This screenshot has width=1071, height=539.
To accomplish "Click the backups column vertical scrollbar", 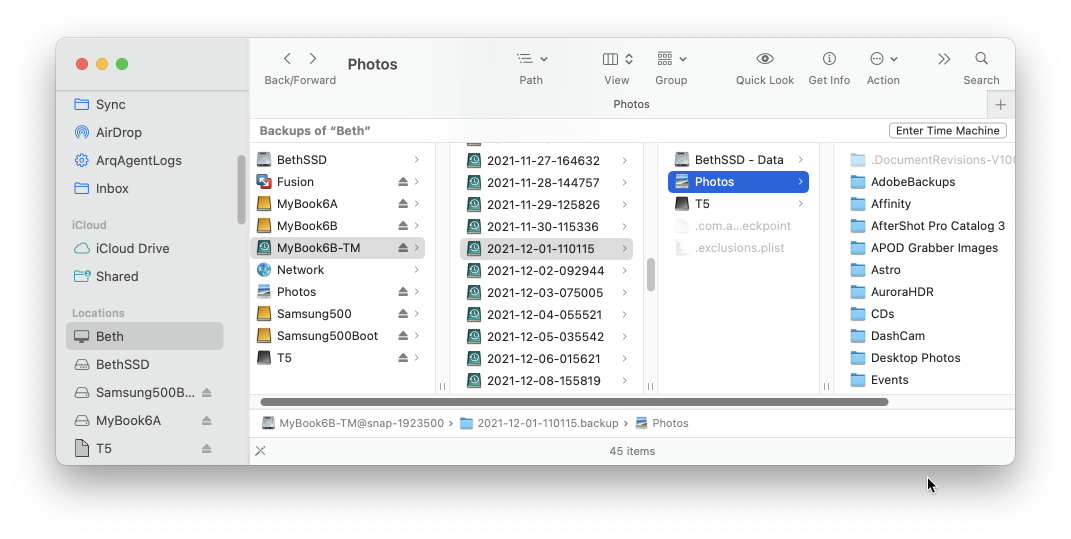I will (650, 275).
